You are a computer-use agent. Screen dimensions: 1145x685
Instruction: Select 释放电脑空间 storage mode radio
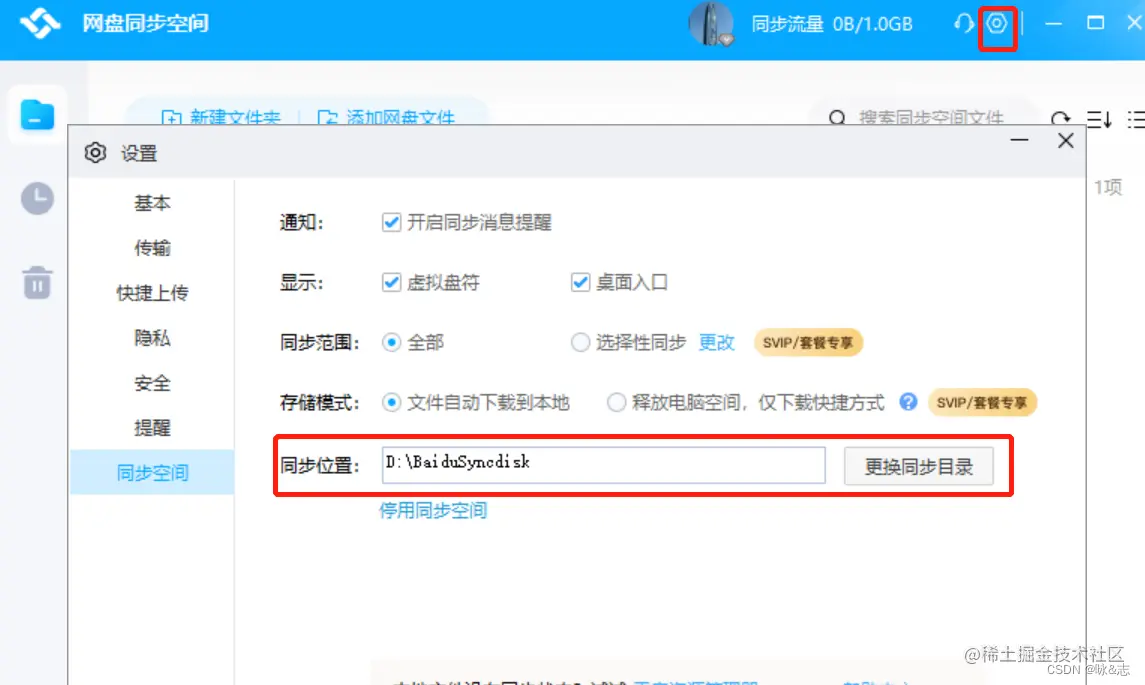tap(616, 402)
